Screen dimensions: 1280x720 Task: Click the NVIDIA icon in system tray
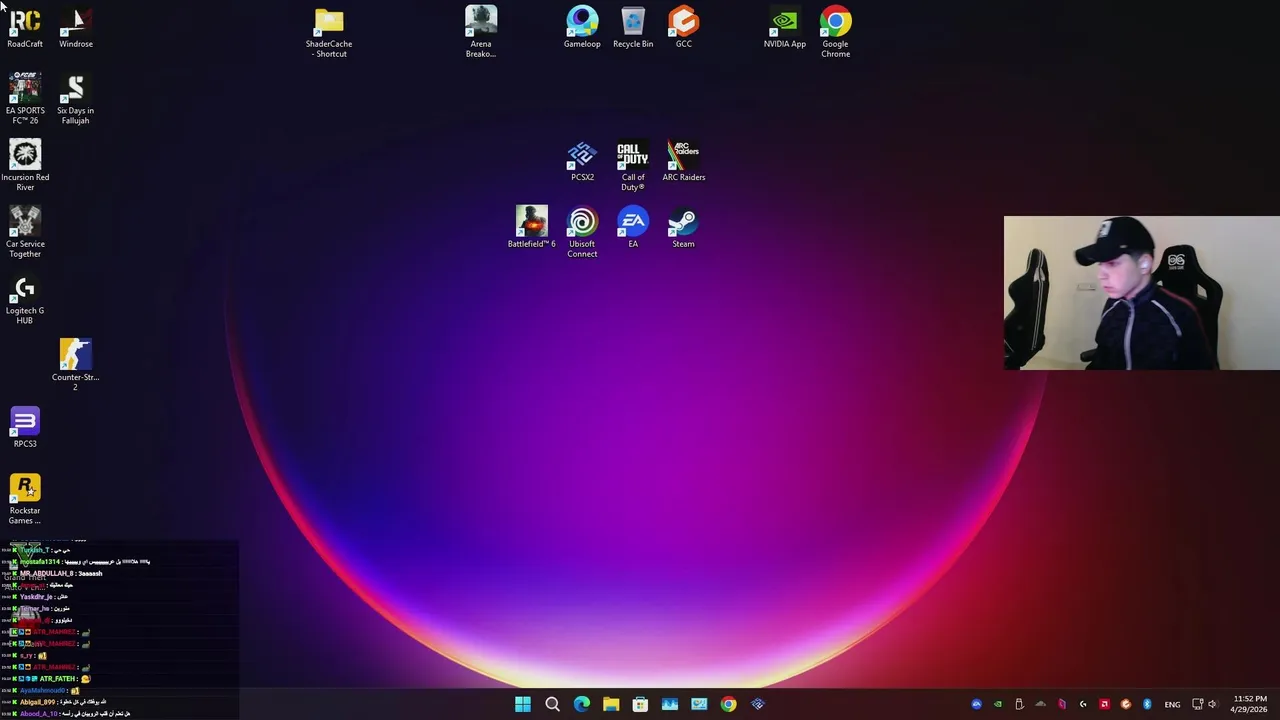998,704
